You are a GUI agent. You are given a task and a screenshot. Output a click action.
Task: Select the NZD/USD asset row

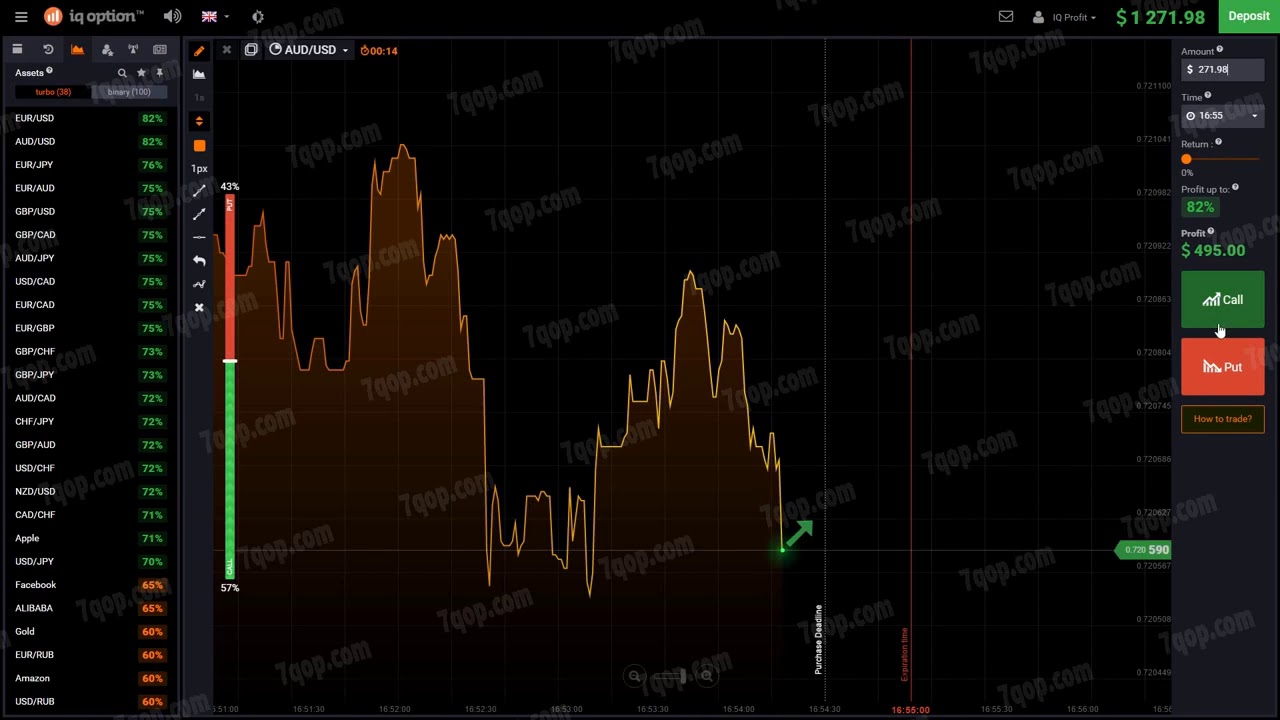tap(90, 491)
